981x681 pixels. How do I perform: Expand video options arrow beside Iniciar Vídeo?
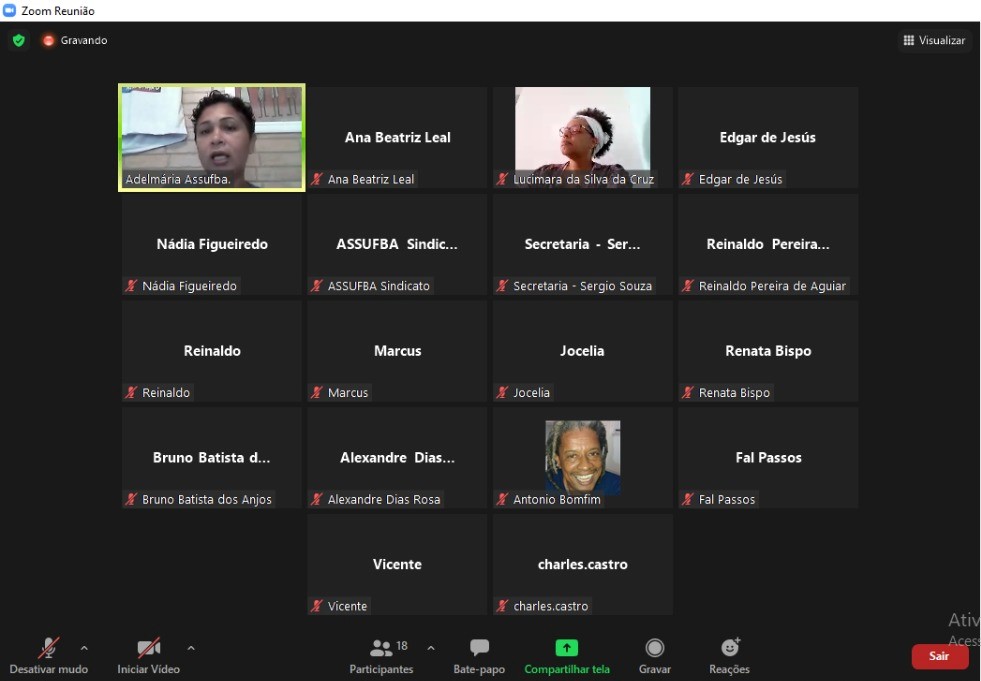coord(191,648)
